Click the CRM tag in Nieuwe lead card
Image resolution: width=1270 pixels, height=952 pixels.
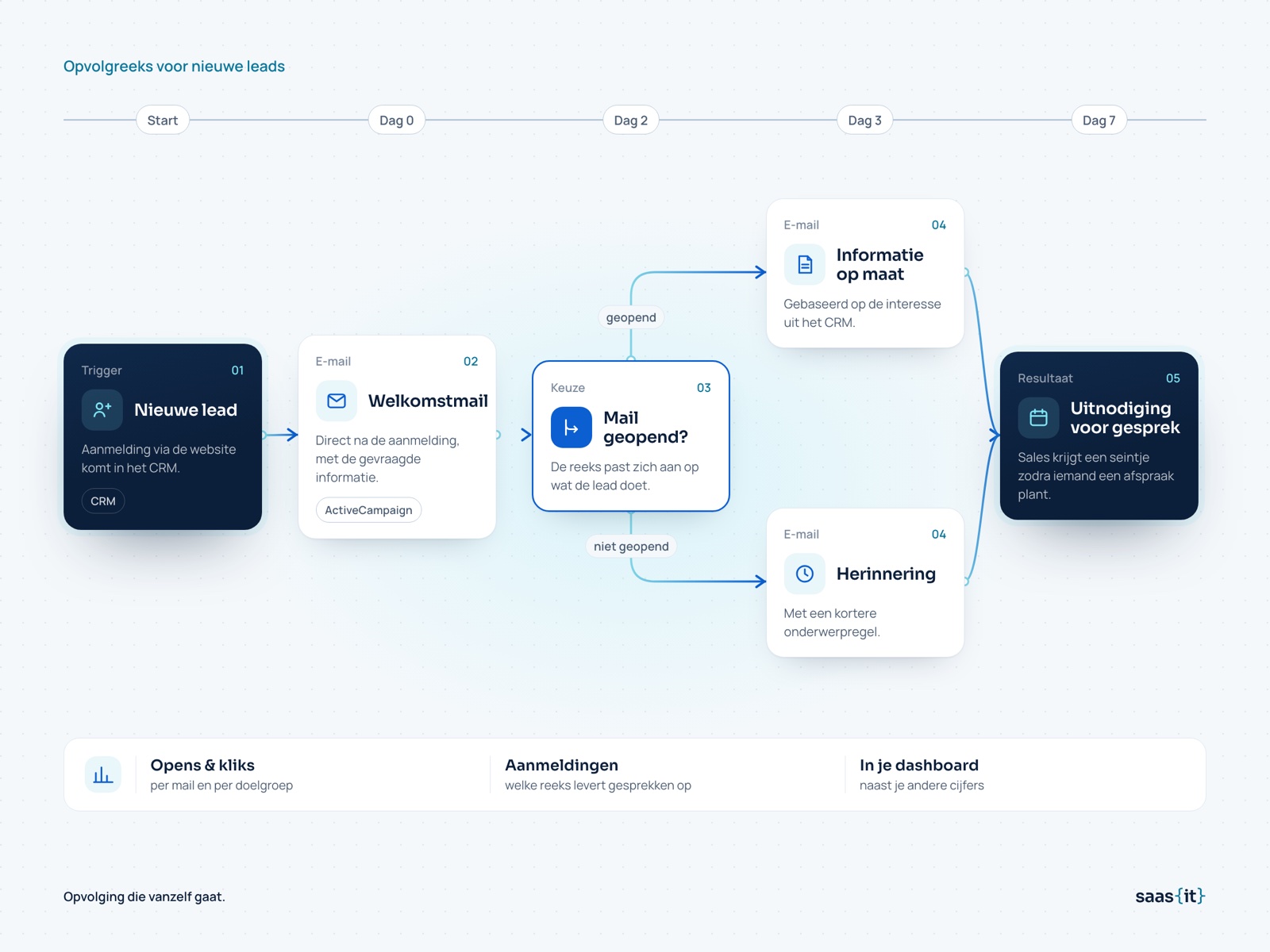coord(103,501)
